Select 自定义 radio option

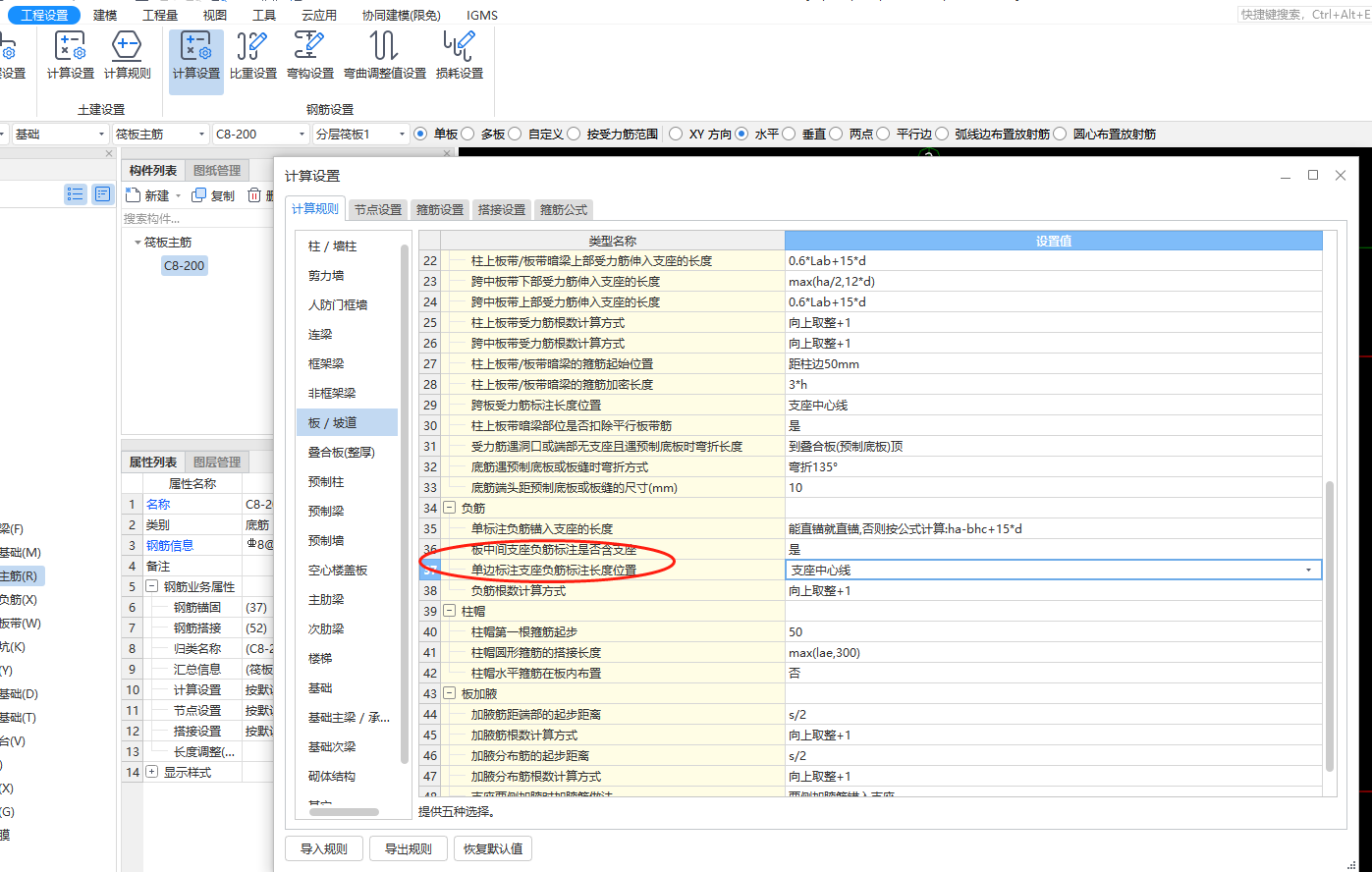tap(515, 134)
